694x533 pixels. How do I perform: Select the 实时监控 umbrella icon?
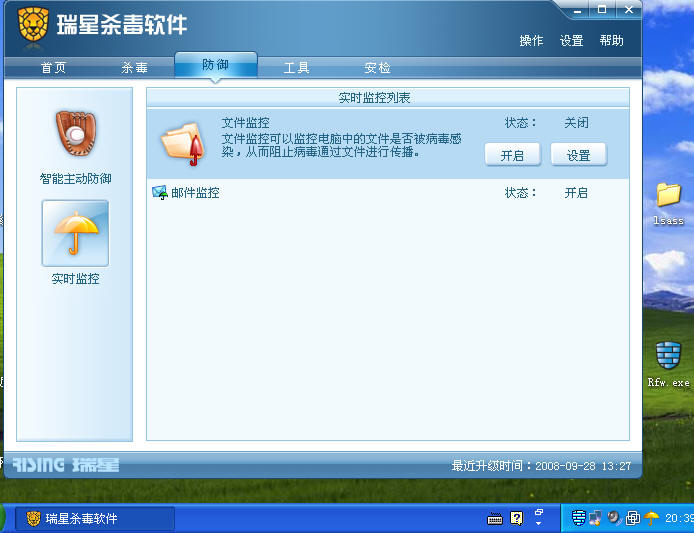pos(75,233)
